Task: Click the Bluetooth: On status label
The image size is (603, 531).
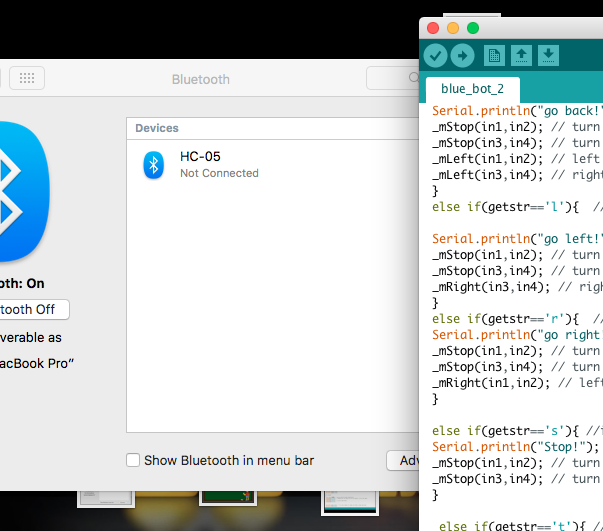Action: coord(22,283)
